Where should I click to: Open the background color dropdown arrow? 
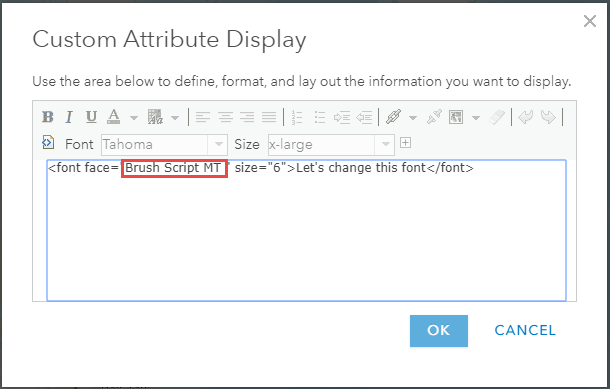(x=175, y=117)
